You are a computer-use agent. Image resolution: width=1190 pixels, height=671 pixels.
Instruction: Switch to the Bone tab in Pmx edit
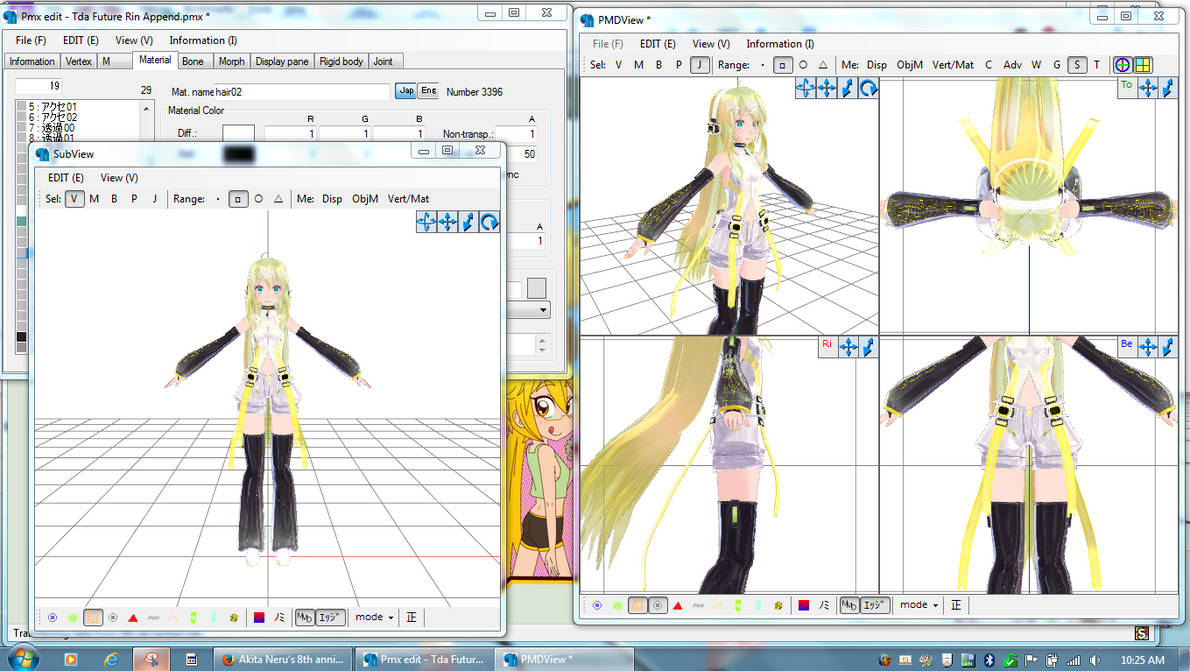(193, 61)
